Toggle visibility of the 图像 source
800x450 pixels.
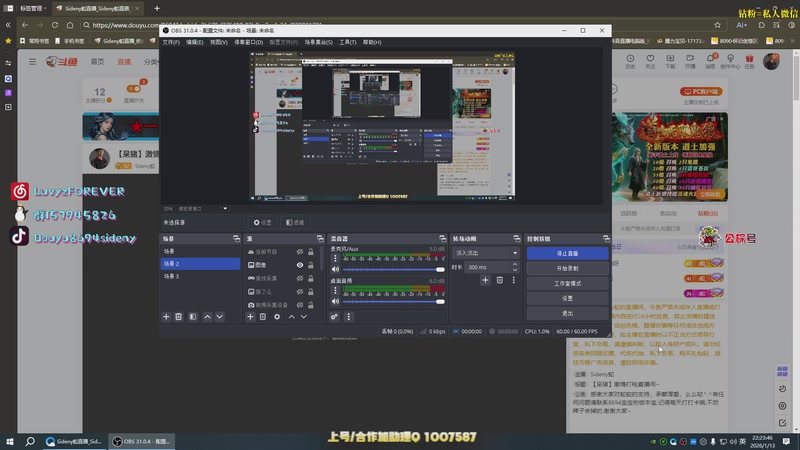(300, 265)
